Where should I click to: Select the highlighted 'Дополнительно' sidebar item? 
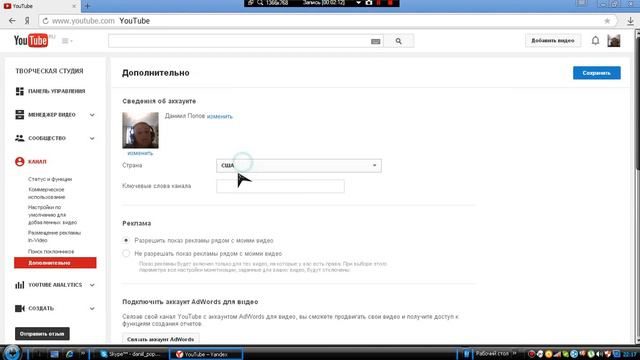[55, 263]
